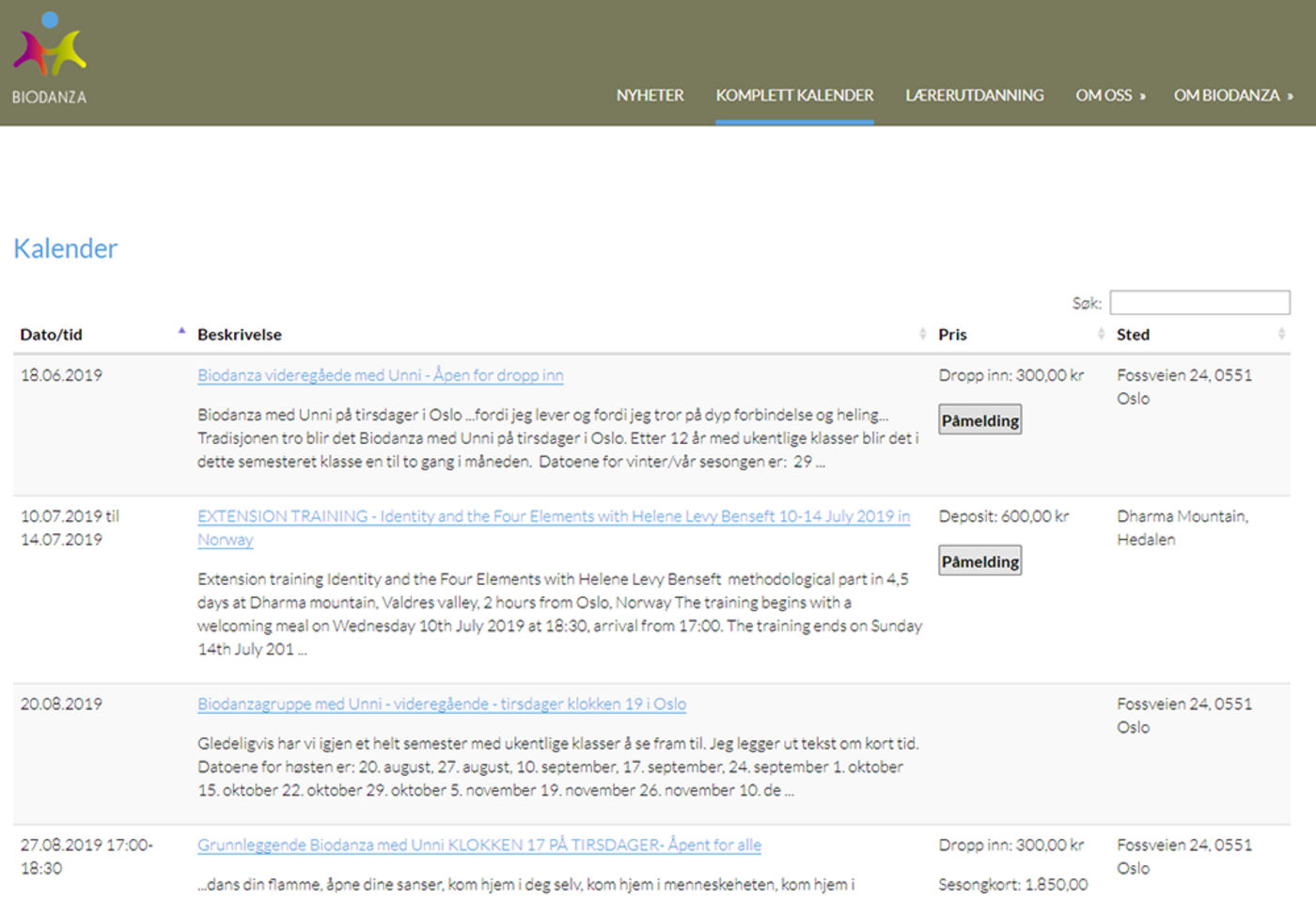Click the Sted column header
1316x900 pixels.
[1133, 335]
